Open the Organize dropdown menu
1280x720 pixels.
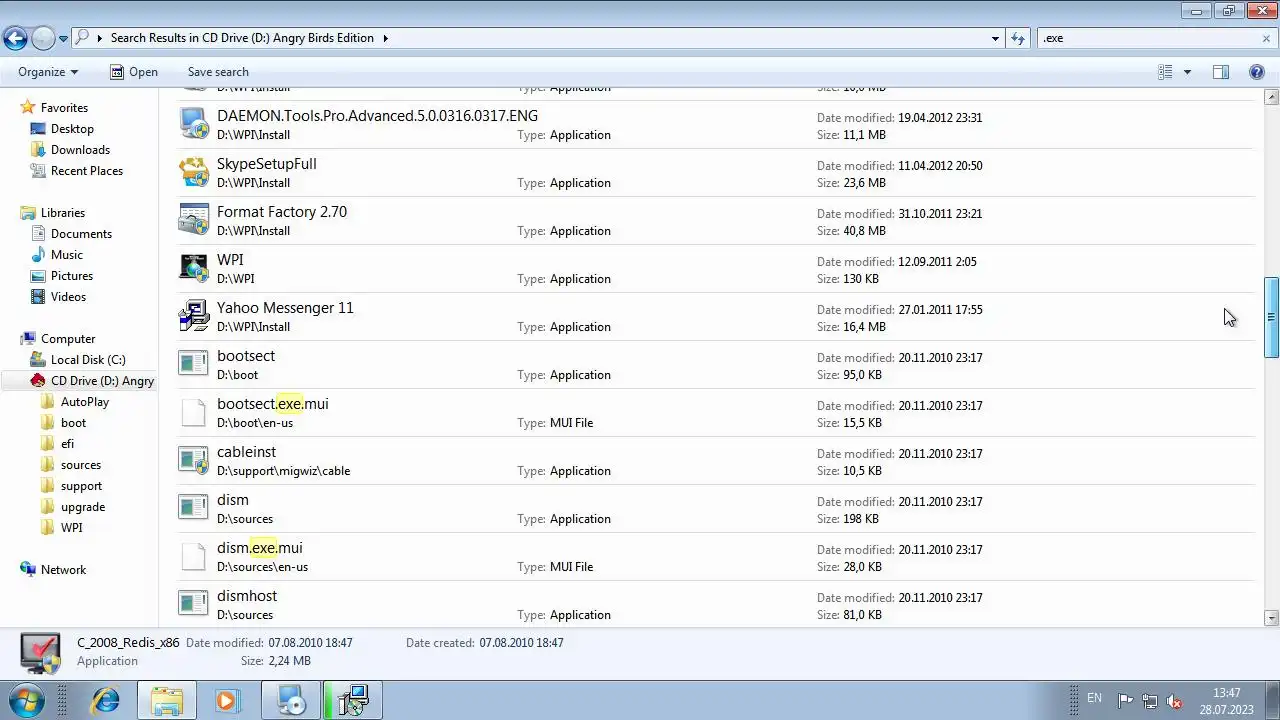(48, 72)
